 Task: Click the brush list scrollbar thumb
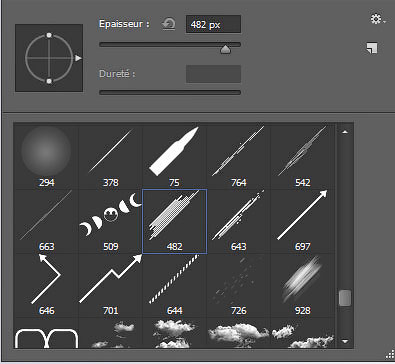pos(345,298)
